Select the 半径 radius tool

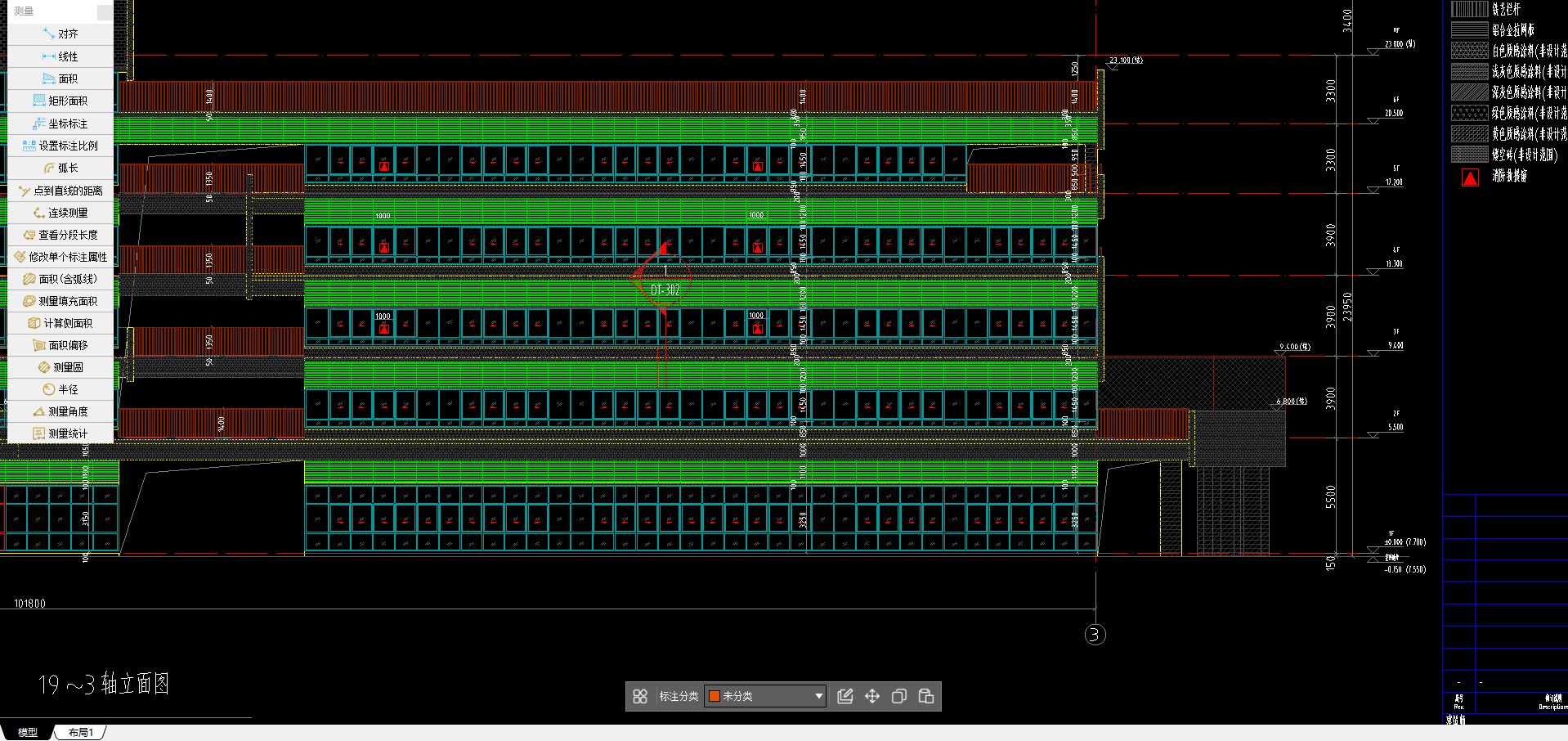60,389
